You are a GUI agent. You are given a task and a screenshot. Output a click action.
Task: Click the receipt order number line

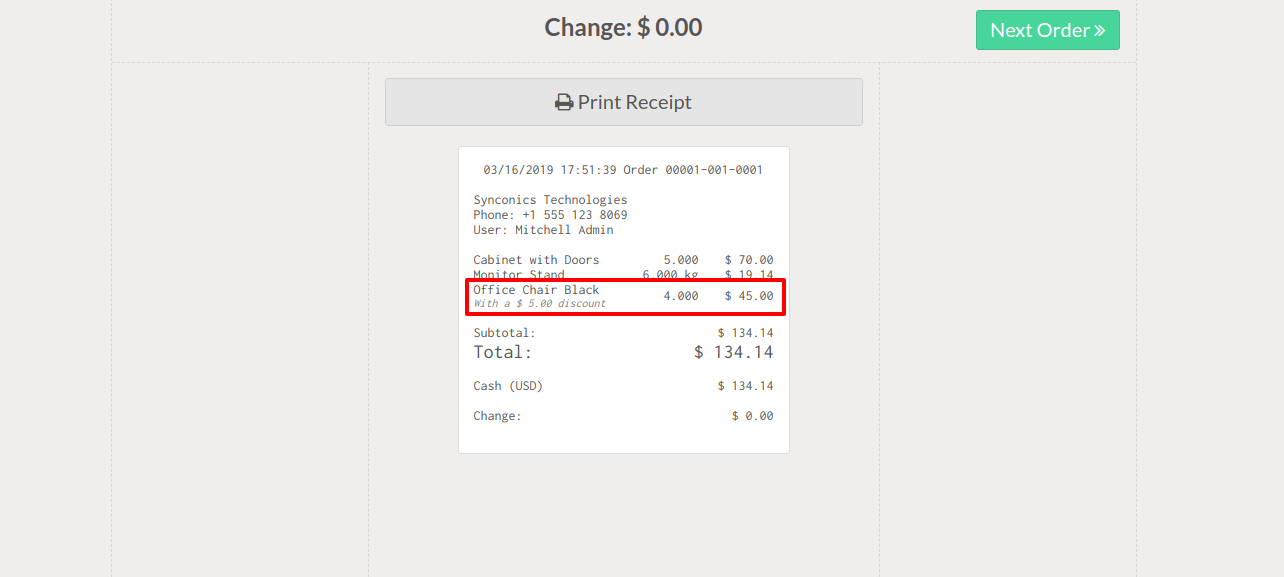click(623, 170)
